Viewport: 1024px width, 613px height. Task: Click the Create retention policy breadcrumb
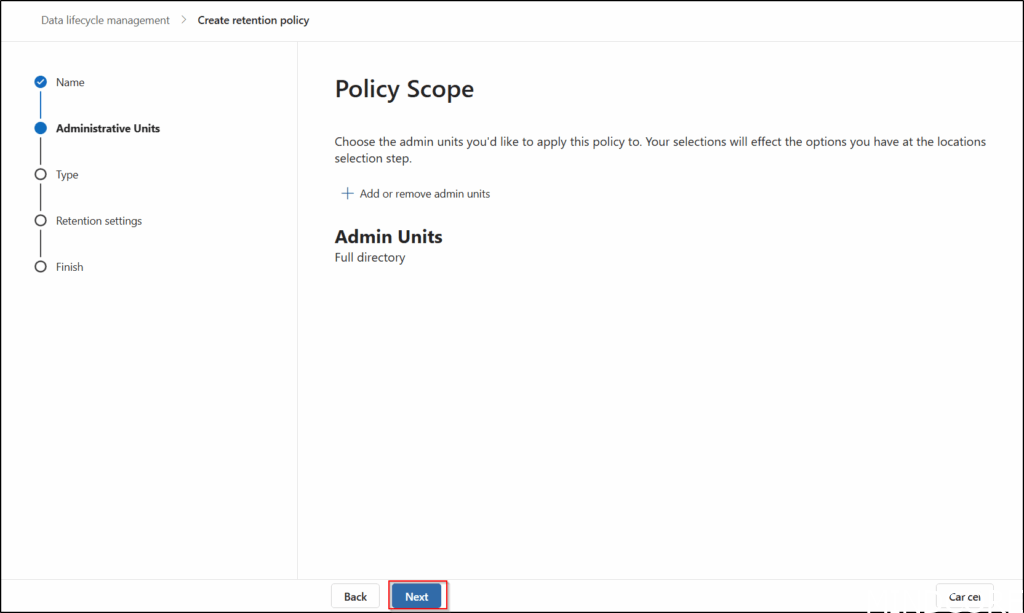click(253, 20)
